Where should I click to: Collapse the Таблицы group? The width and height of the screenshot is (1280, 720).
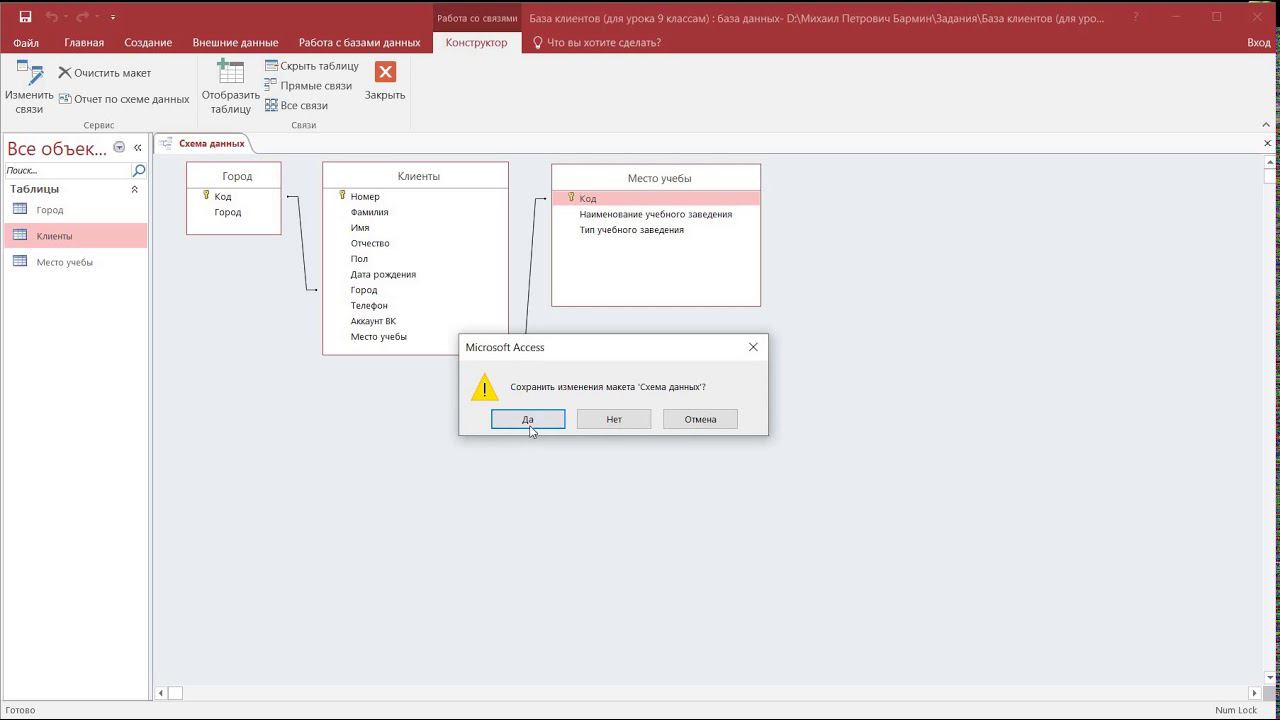point(135,189)
